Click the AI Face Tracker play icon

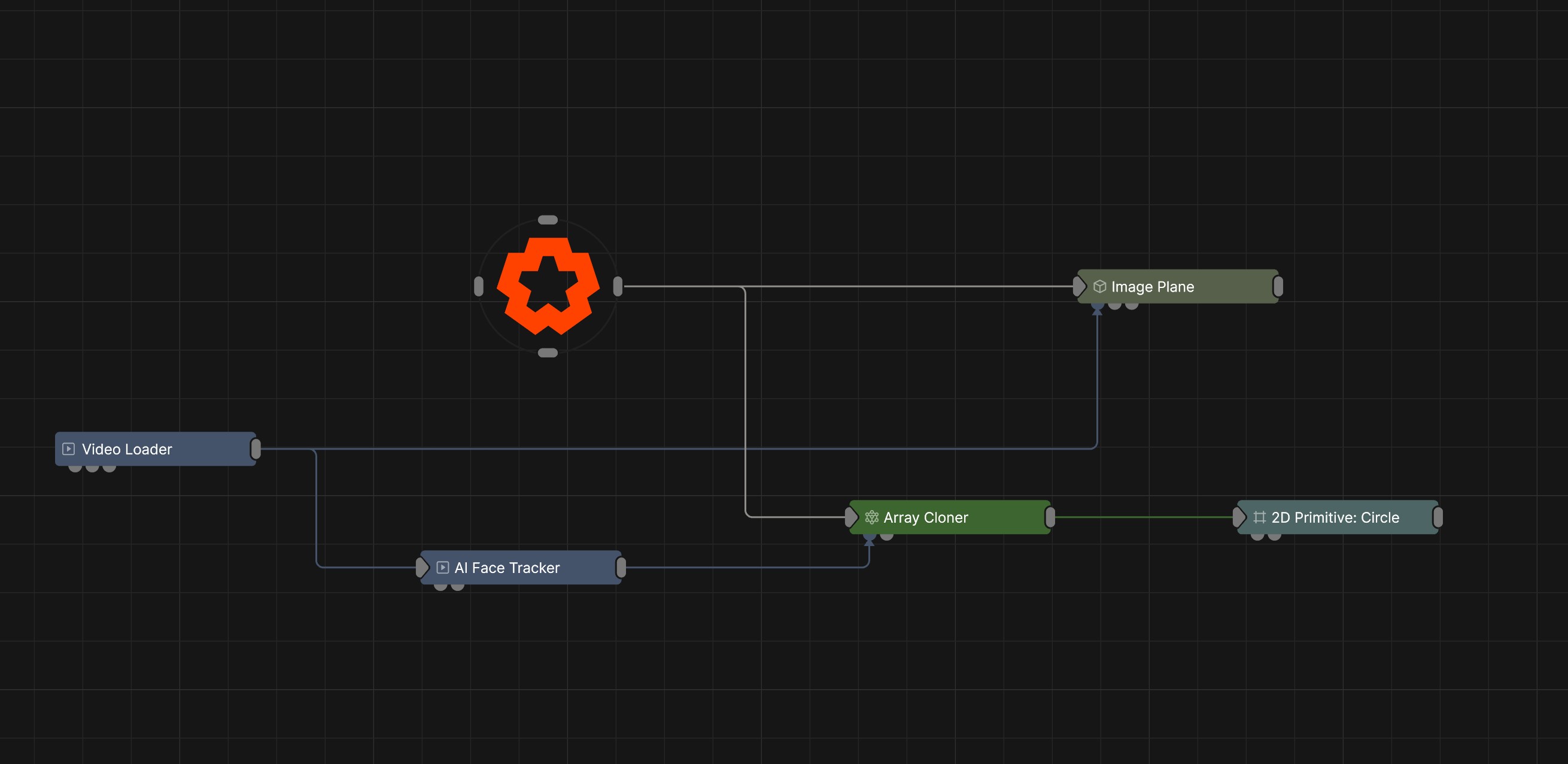pyautogui.click(x=442, y=568)
